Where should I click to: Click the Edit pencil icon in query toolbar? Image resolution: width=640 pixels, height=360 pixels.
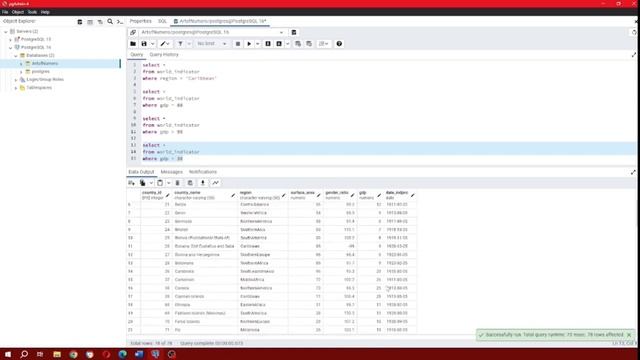point(163,44)
